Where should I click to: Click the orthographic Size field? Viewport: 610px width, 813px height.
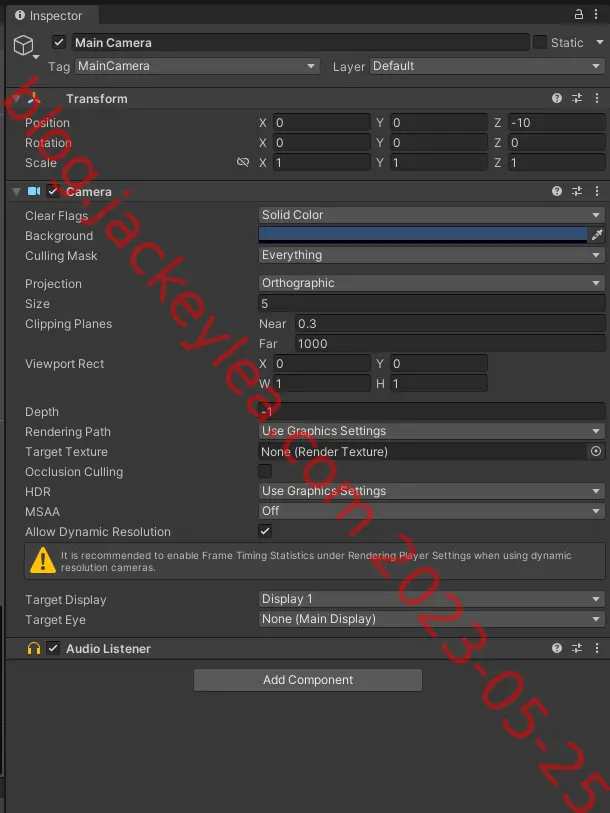point(432,303)
